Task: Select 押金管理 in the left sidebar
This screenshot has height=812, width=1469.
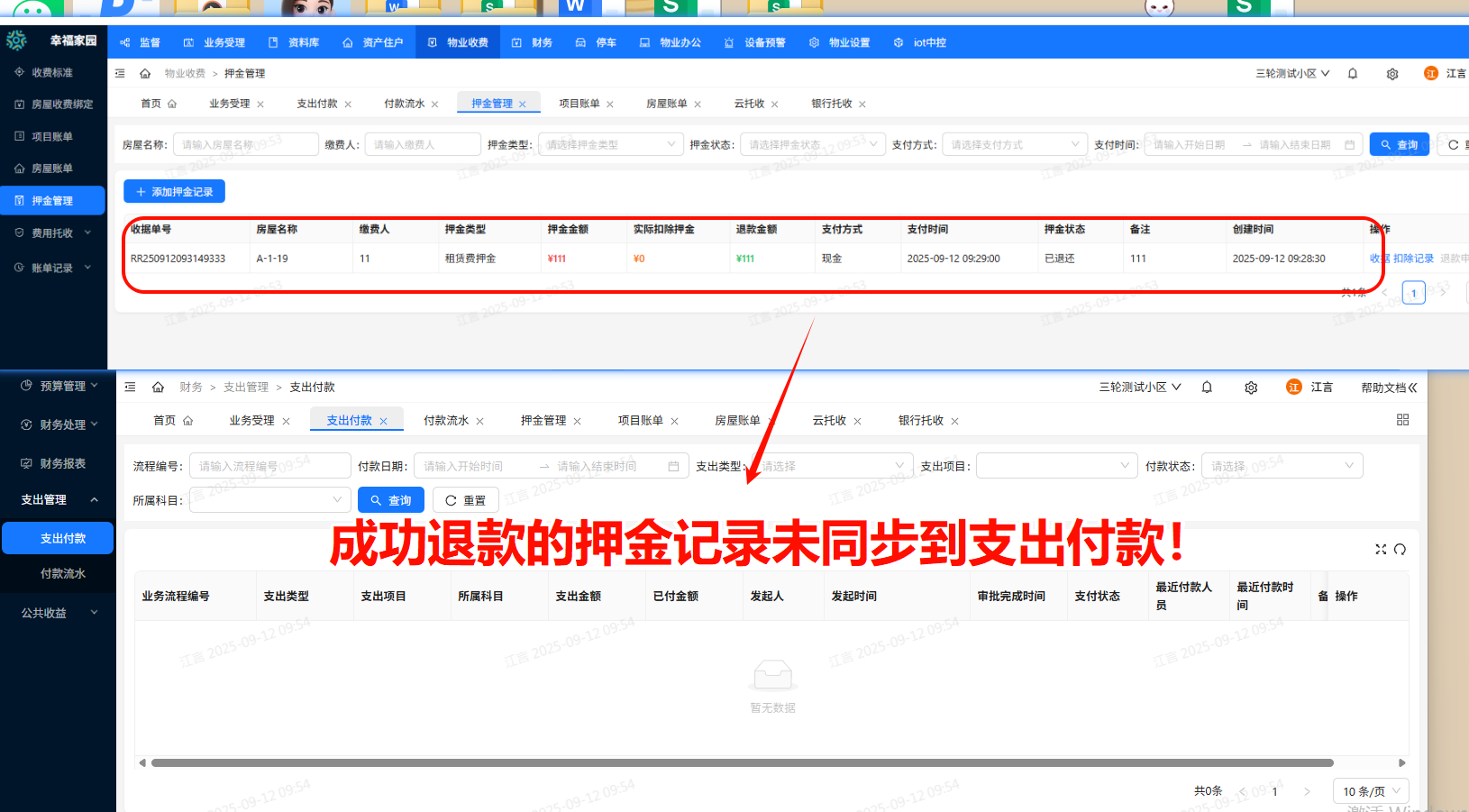Action: pos(54,200)
